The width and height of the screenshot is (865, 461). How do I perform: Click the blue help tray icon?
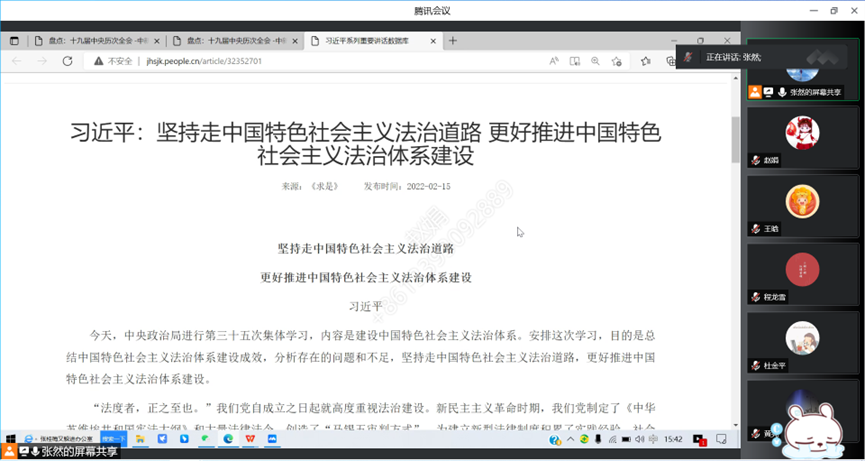pos(555,439)
